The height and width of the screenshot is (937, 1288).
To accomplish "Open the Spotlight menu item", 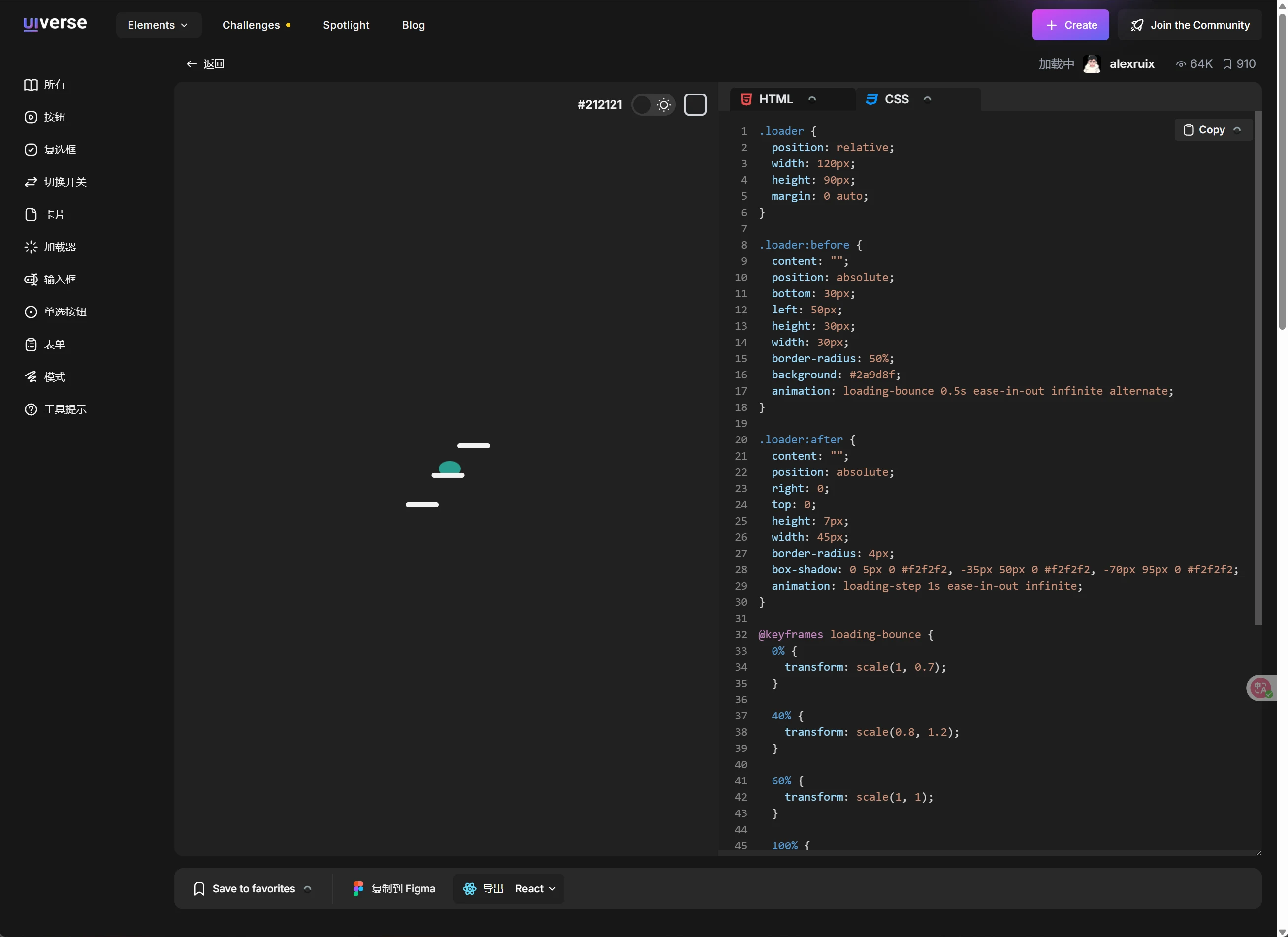I will coord(346,25).
